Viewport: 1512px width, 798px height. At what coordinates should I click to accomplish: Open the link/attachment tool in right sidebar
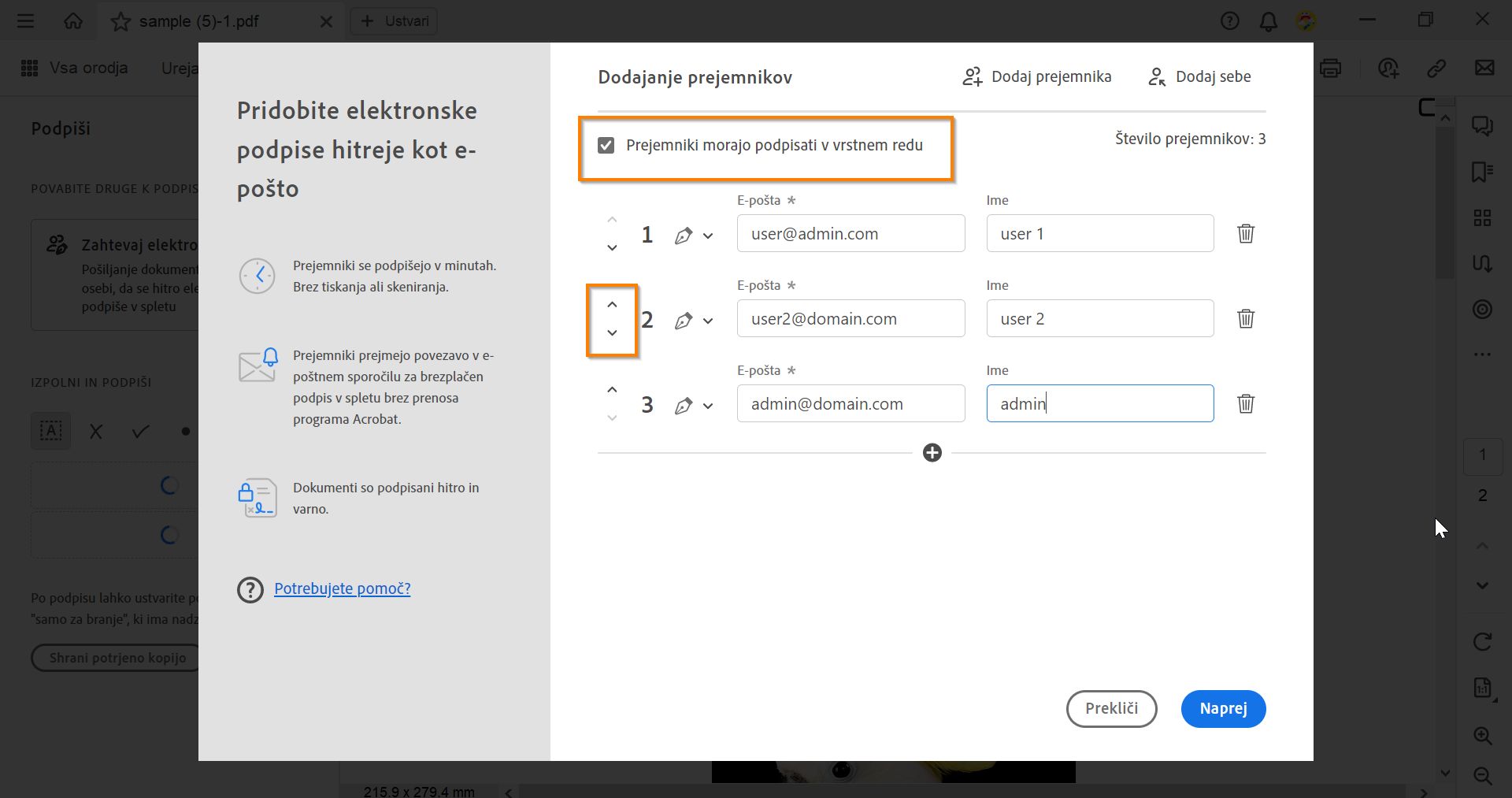pos(1483,263)
